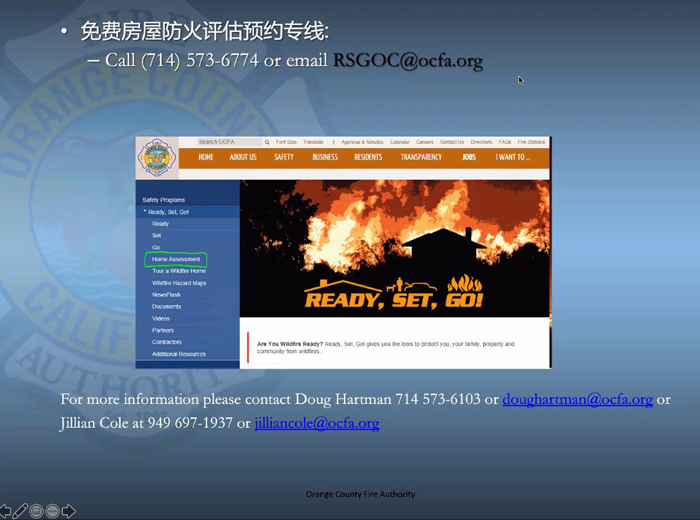
Task: Click the search magnifier icon
Action: click(267, 142)
